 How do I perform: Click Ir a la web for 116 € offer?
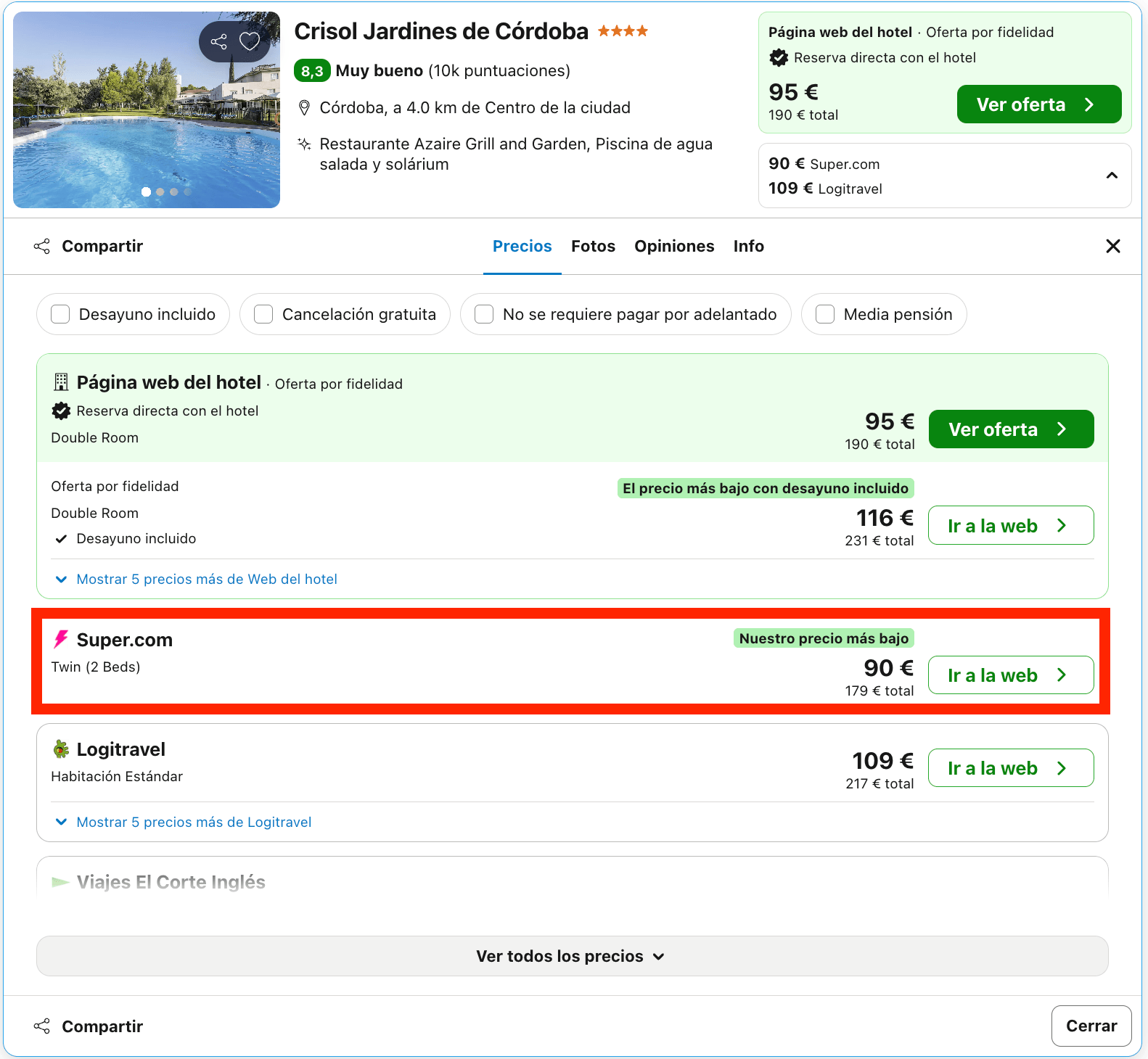1011,526
